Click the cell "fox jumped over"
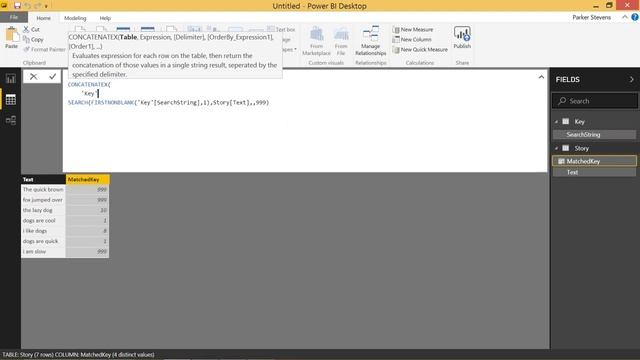This screenshot has width=640, height=360. (x=43, y=200)
